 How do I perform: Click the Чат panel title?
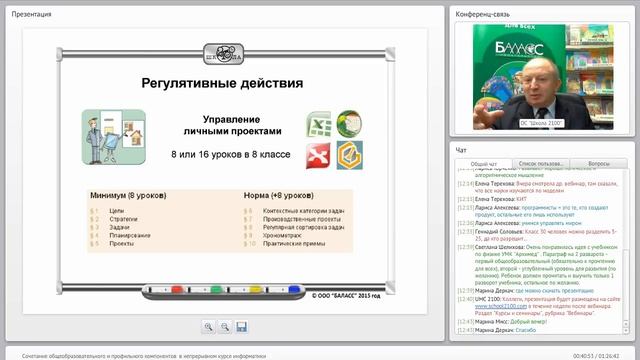click(x=461, y=150)
